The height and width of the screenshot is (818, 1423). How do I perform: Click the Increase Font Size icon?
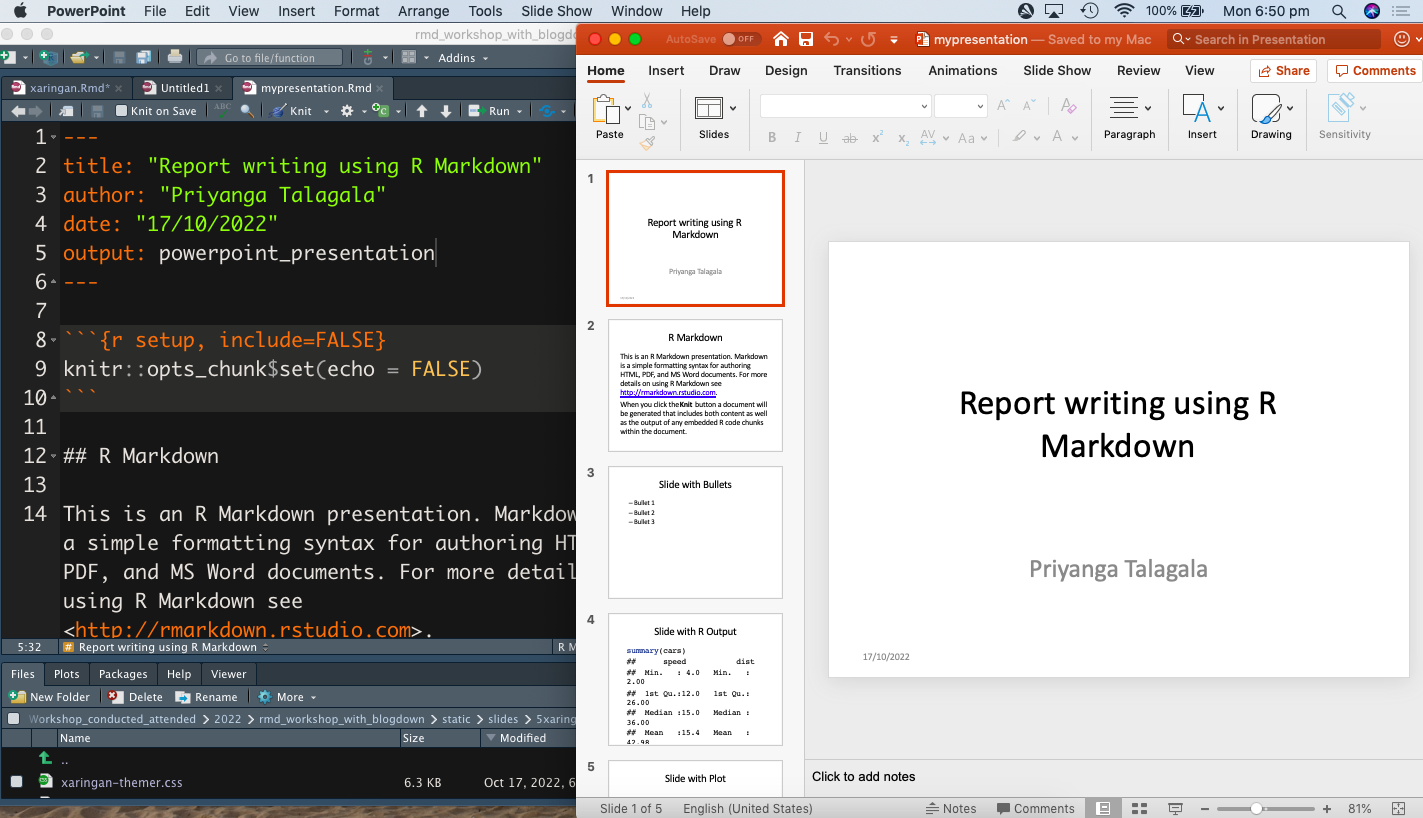point(1003,105)
